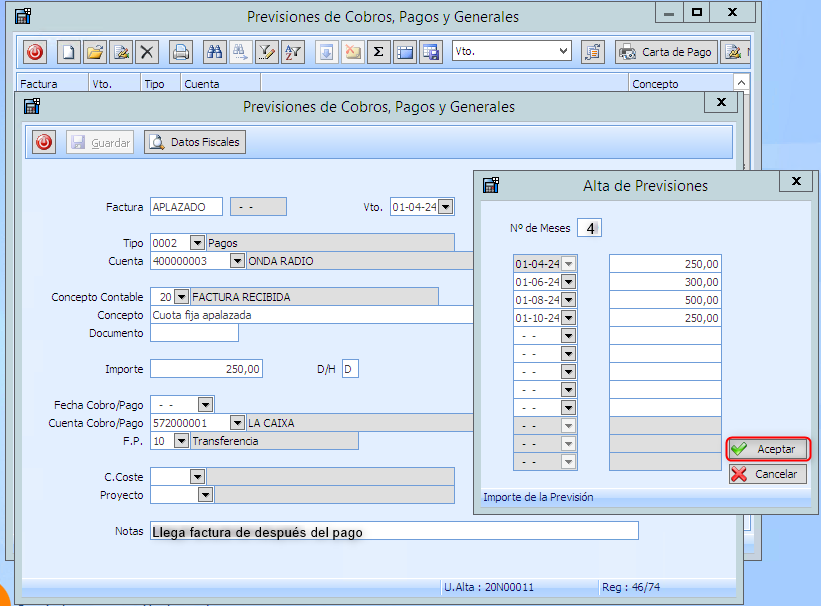Expand the Concepto Contable dropdown arrow
Screen dimensions: 821x606
pos(181,297)
